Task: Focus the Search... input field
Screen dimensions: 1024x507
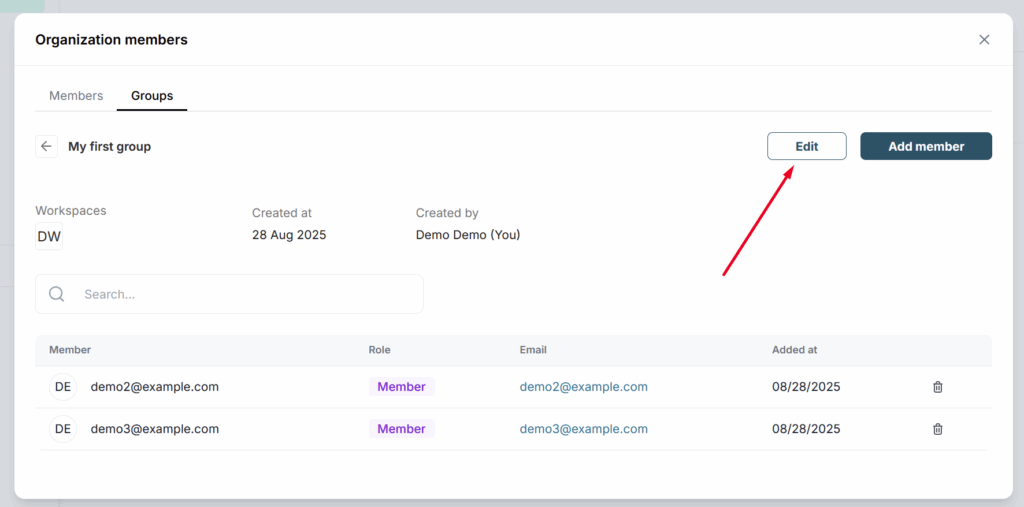Action: (229, 294)
